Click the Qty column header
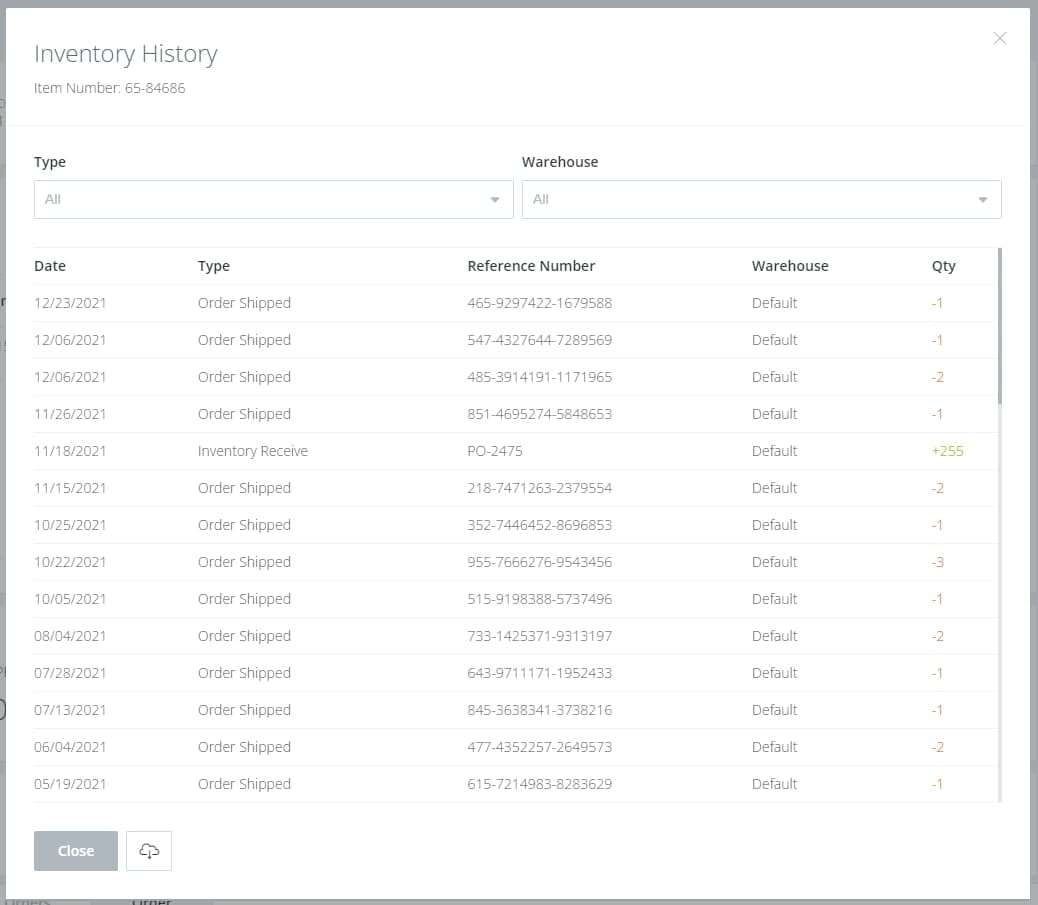 click(943, 266)
